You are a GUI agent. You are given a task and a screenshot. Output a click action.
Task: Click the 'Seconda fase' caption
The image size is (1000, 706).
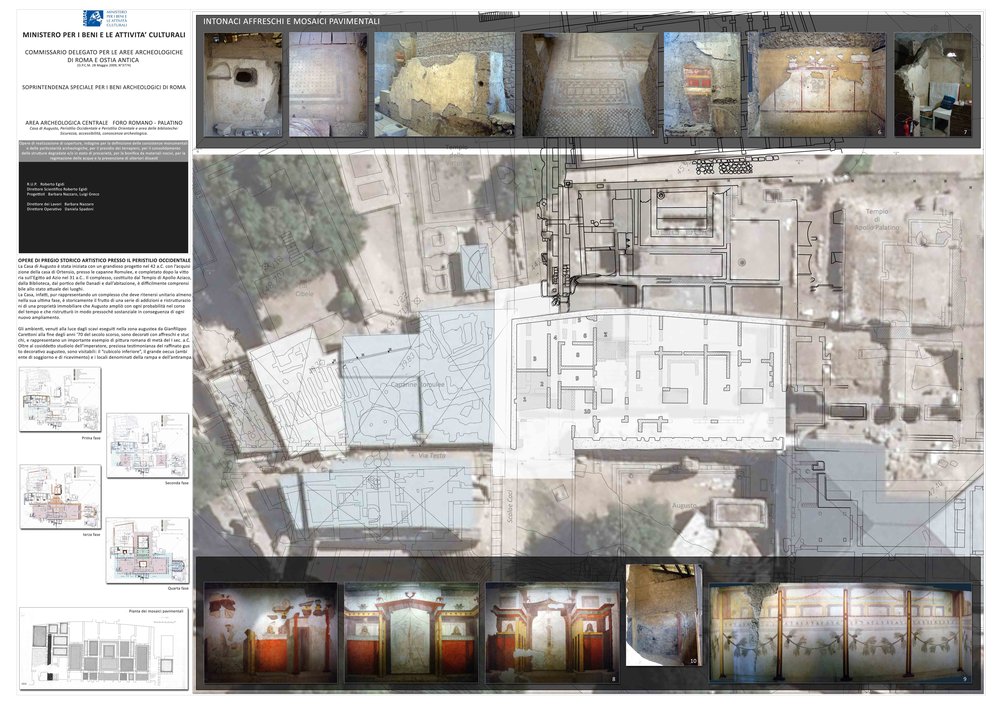click(x=177, y=483)
